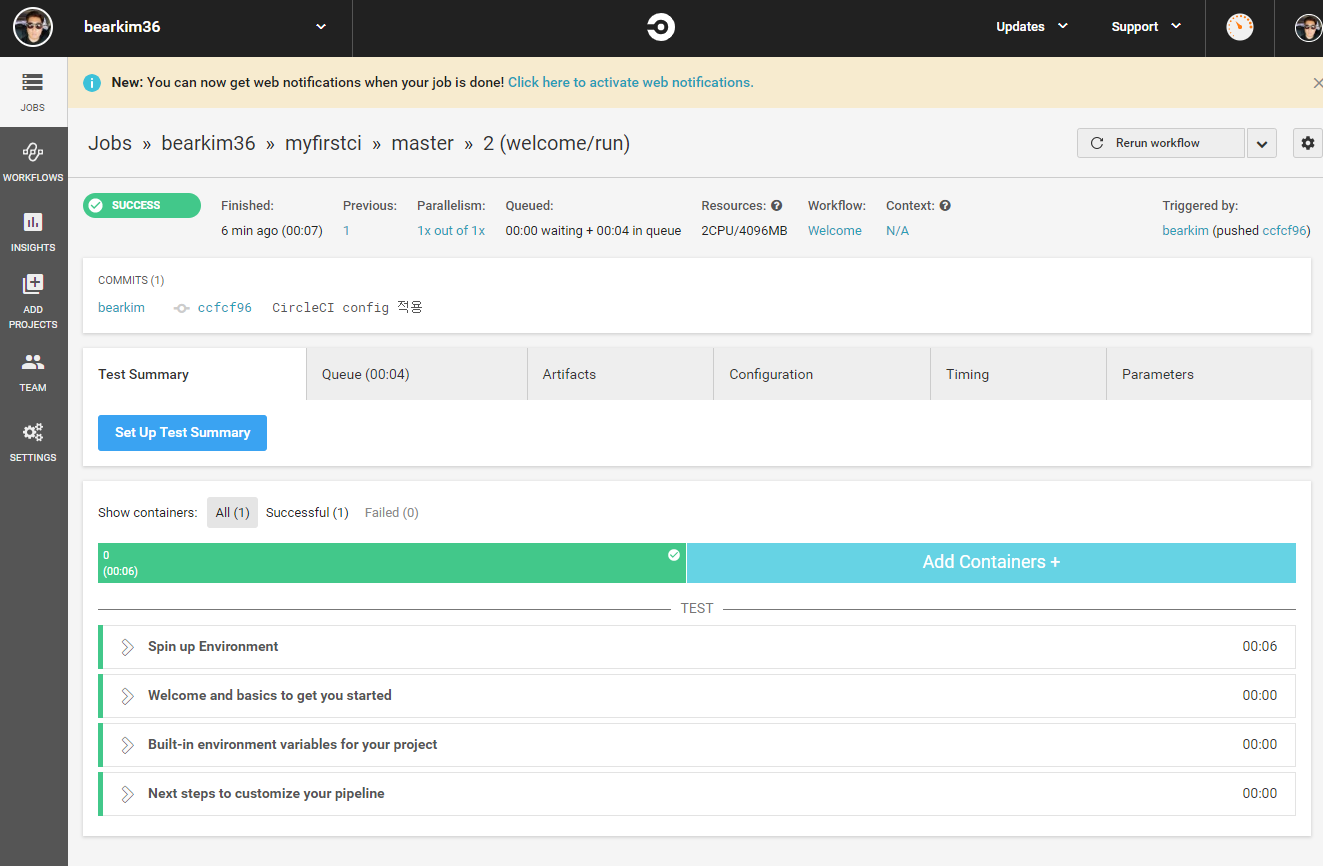Viewport: 1323px width, 866px height.
Task: Click the 6 min ago finished time
Action: [x=272, y=230]
